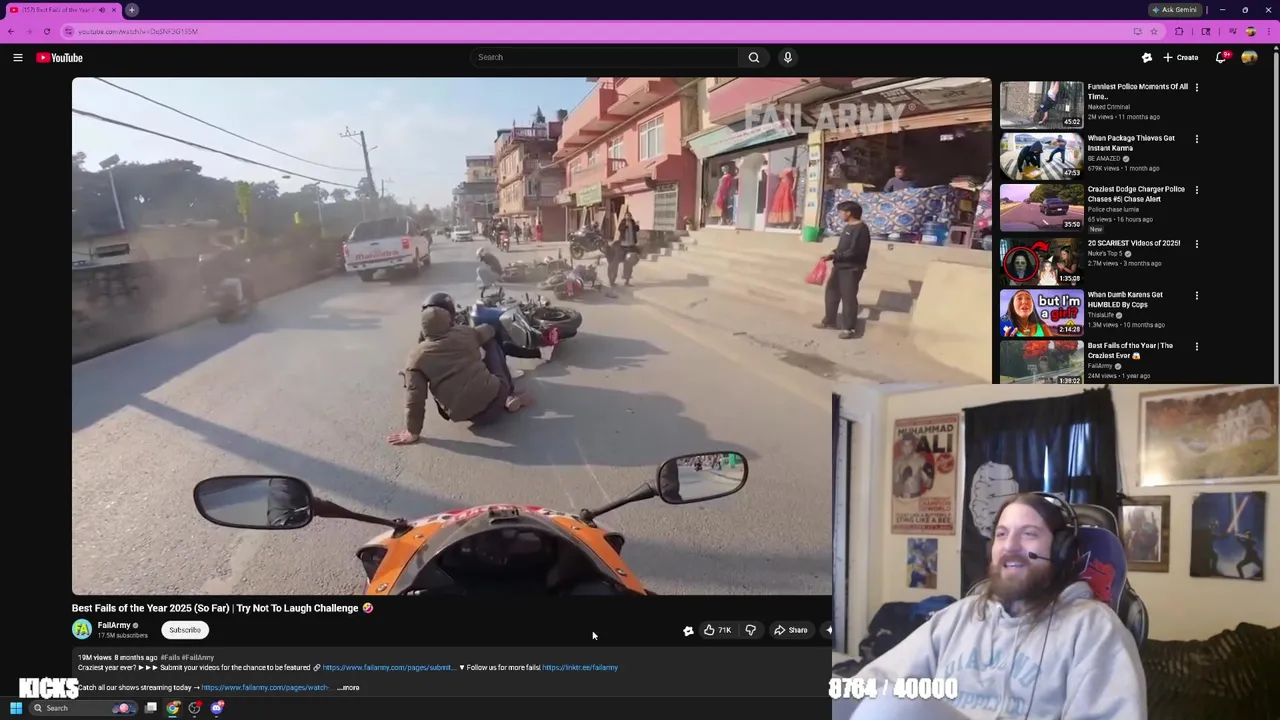The width and height of the screenshot is (1280, 720).
Task: Click the #Fails hashtag
Action: coord(170,658)
